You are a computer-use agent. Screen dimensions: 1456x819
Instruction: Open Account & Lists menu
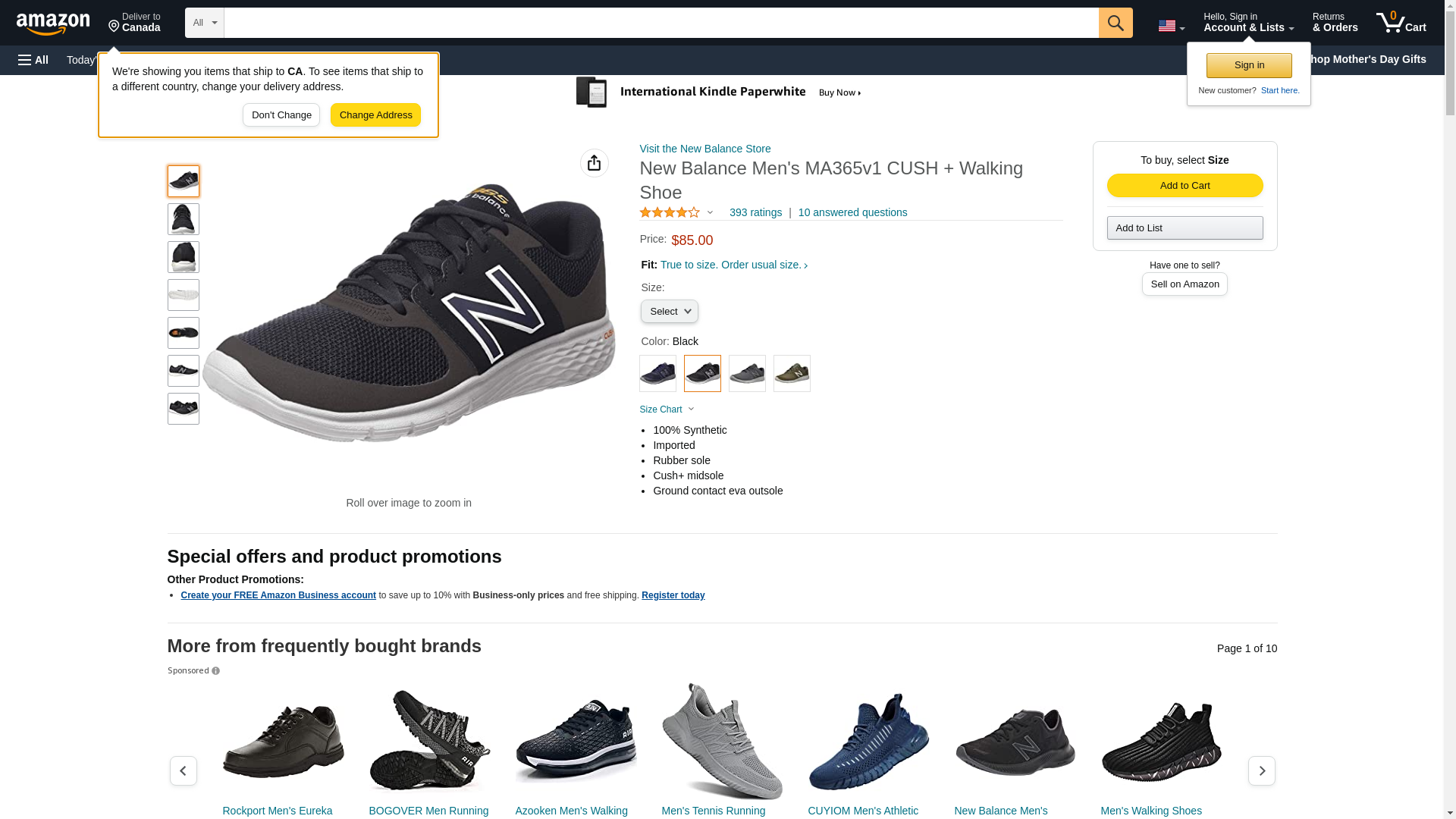[1248, 23]
